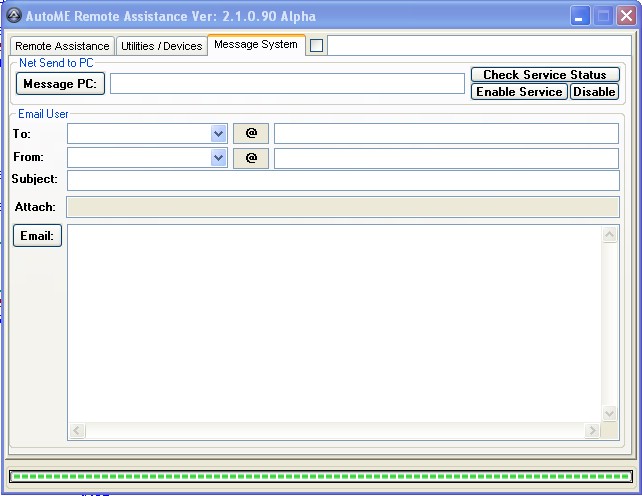Open the Utilities / Devices tab
This screenshot has width=642, height=496.
(161, 46)
